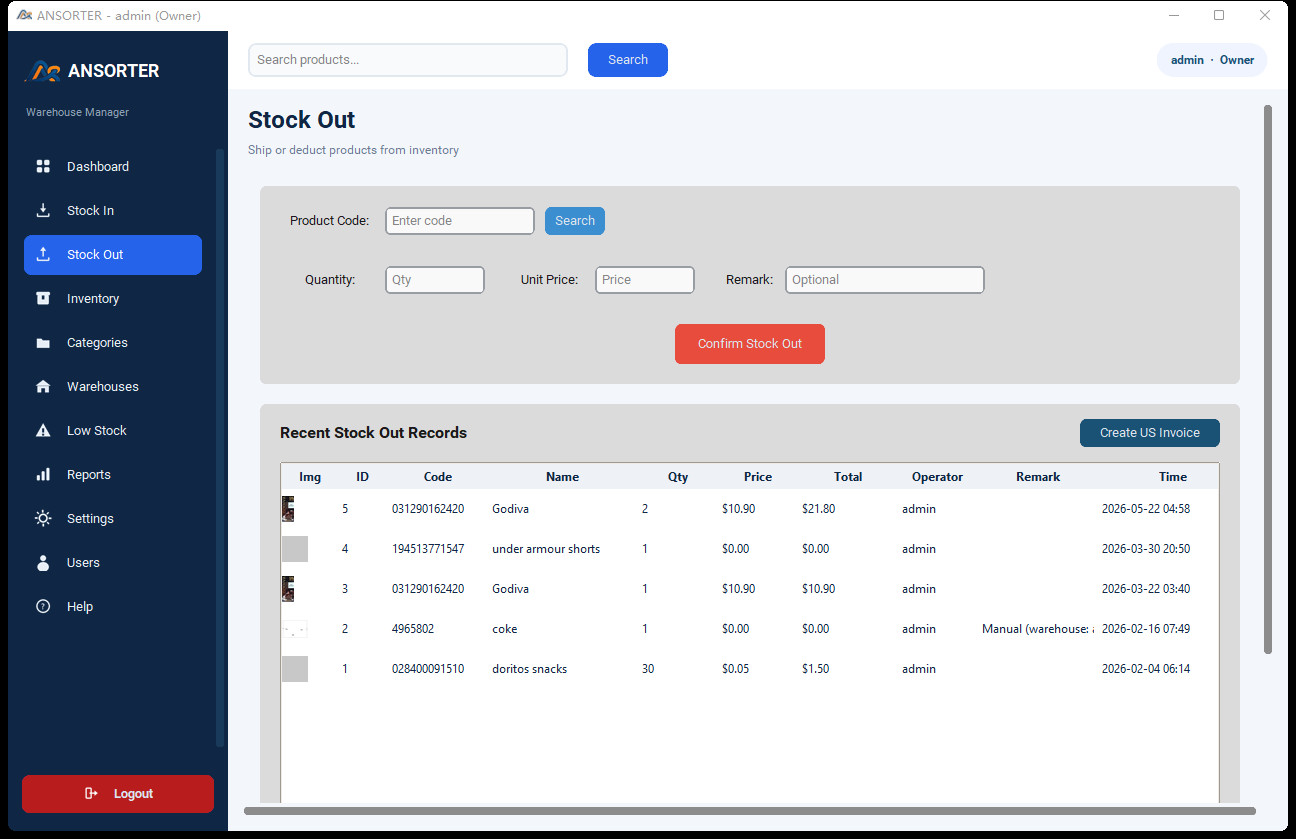Click the Qty column header
1296x839 pixels.
coord(678,477)
